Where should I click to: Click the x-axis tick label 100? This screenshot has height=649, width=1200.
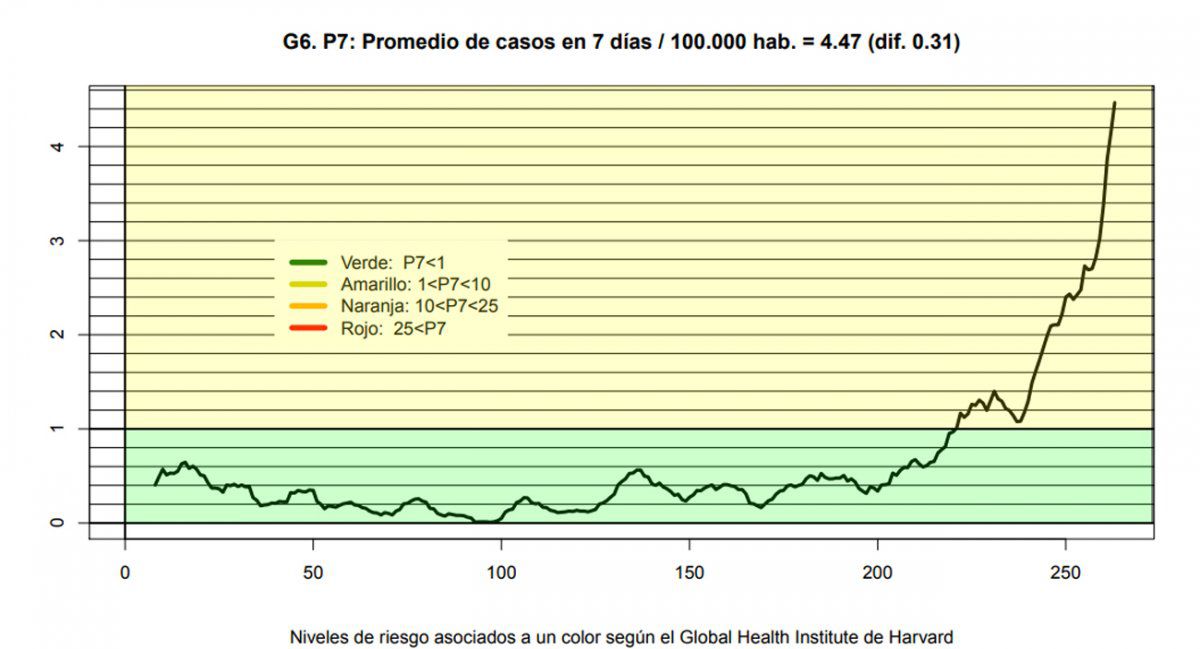coord(501,573)
